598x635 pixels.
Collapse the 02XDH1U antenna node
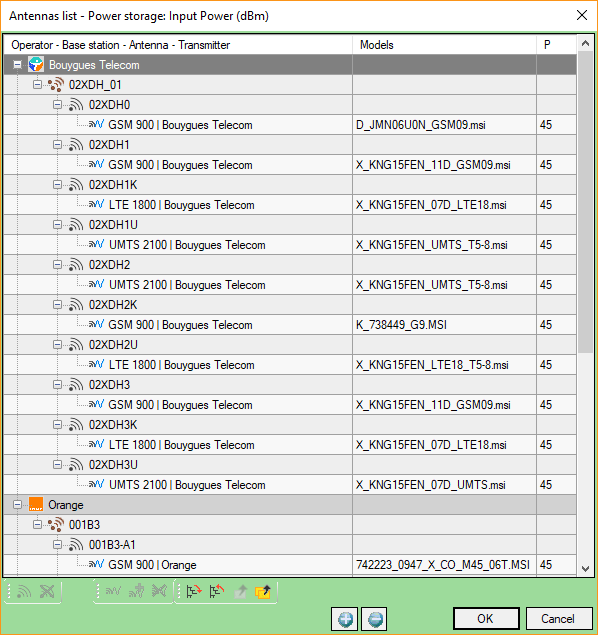click(x=57, y=225)
